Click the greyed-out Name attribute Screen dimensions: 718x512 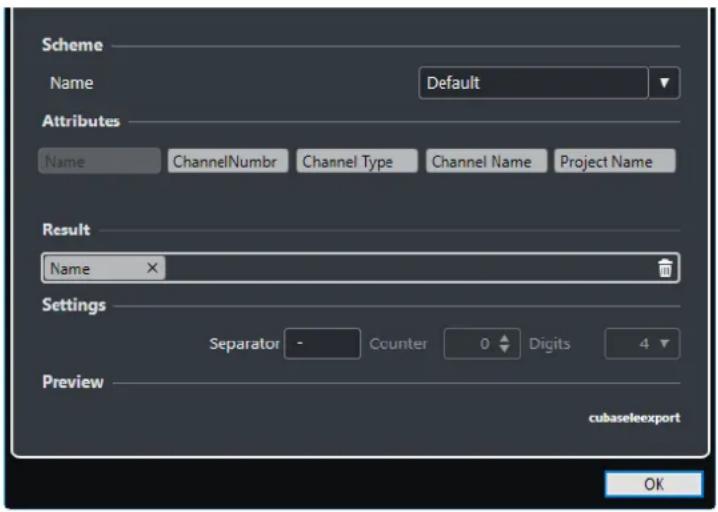(99, 161)
